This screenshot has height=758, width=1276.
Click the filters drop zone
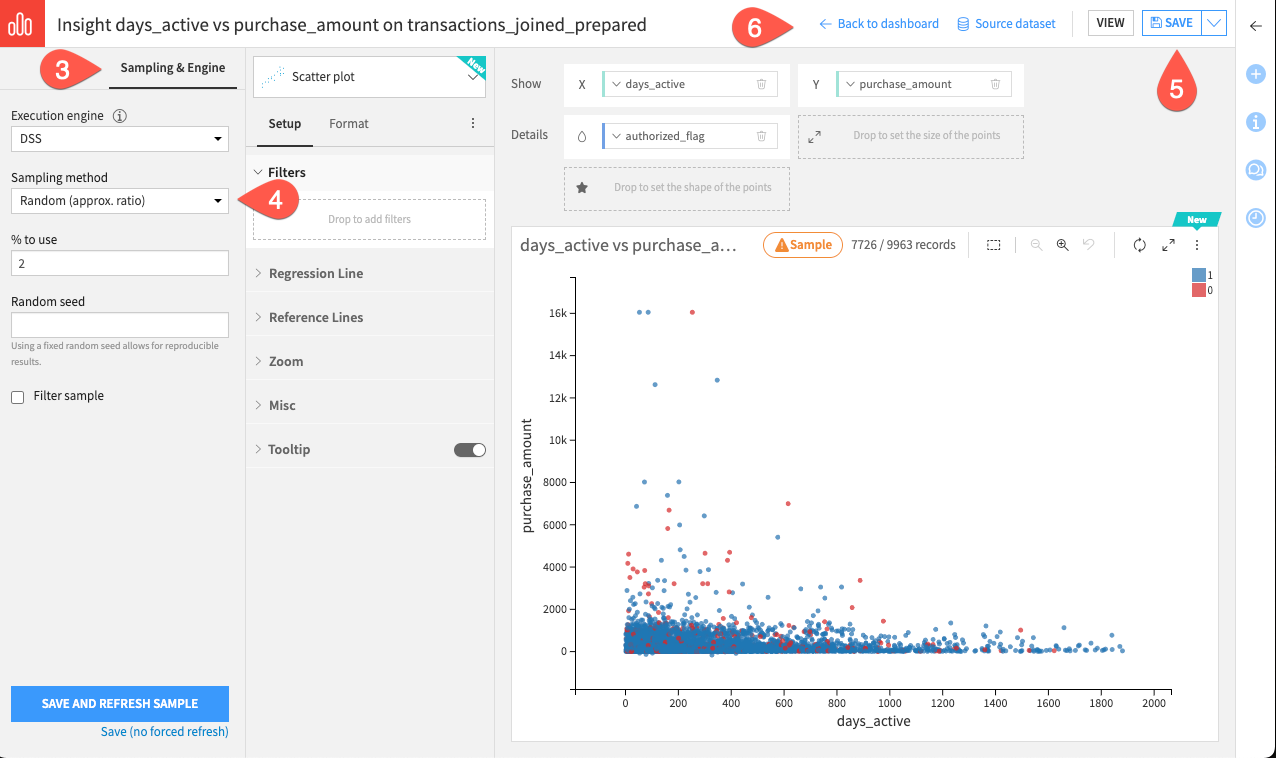369,219
